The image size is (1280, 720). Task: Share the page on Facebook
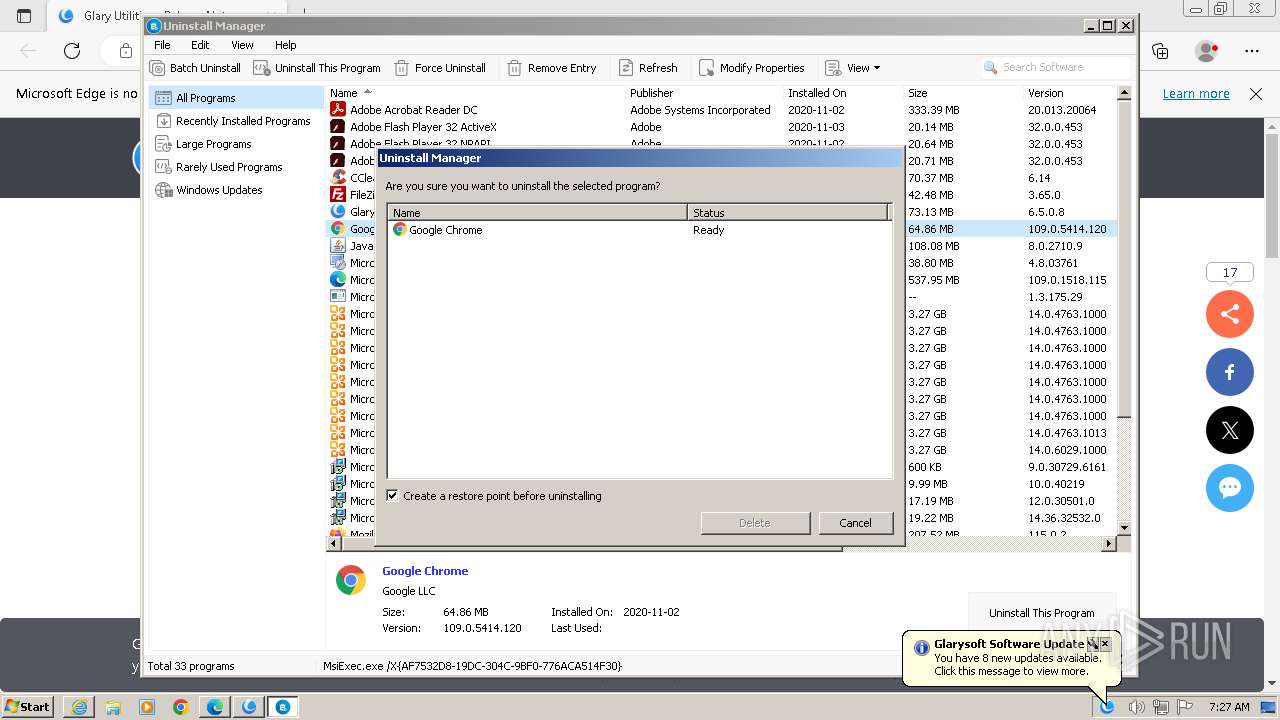1230,372
